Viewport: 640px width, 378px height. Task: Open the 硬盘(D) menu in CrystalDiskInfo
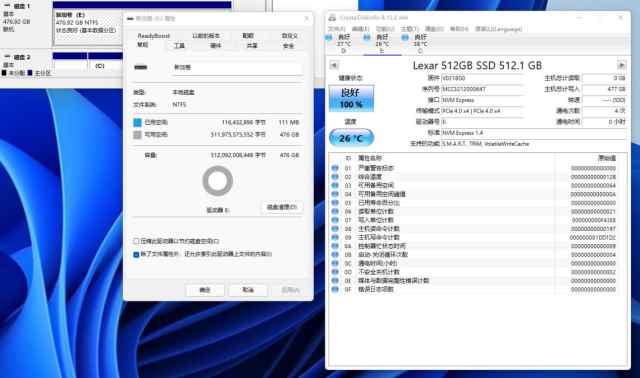tap(434, 29)
